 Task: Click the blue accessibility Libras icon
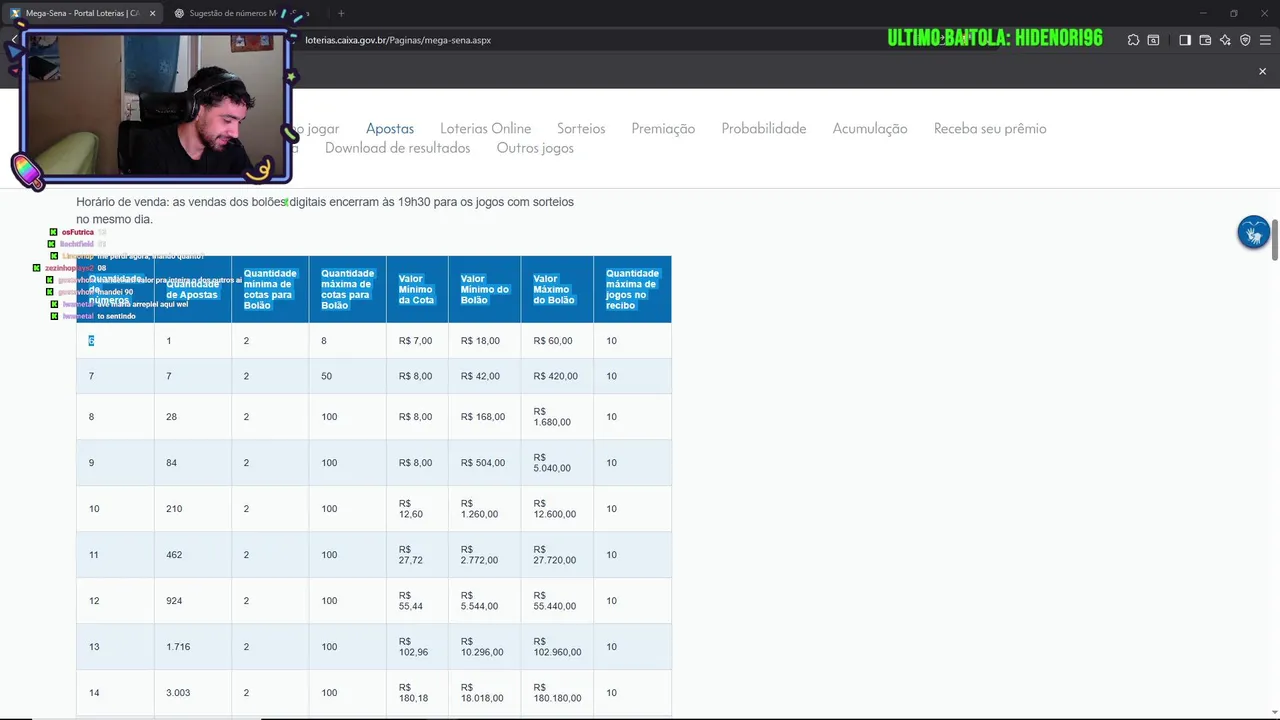1253,232
